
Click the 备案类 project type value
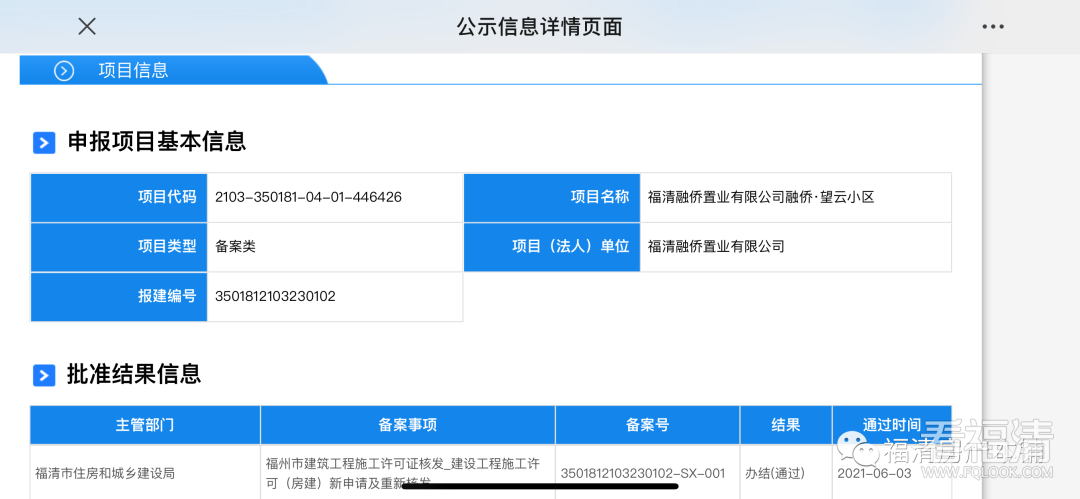236,246
